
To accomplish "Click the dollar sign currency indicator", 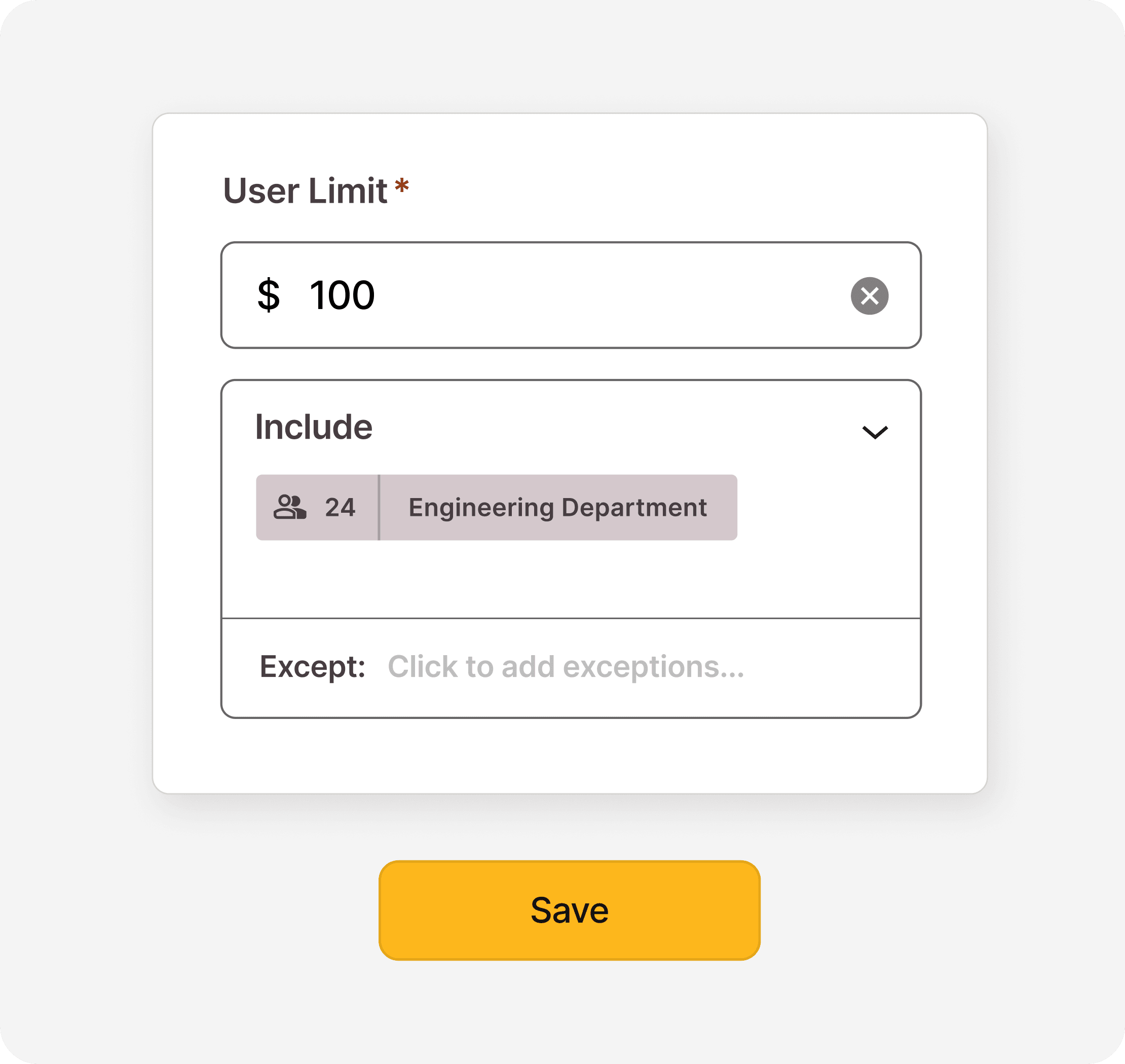I will pos(271,295).
